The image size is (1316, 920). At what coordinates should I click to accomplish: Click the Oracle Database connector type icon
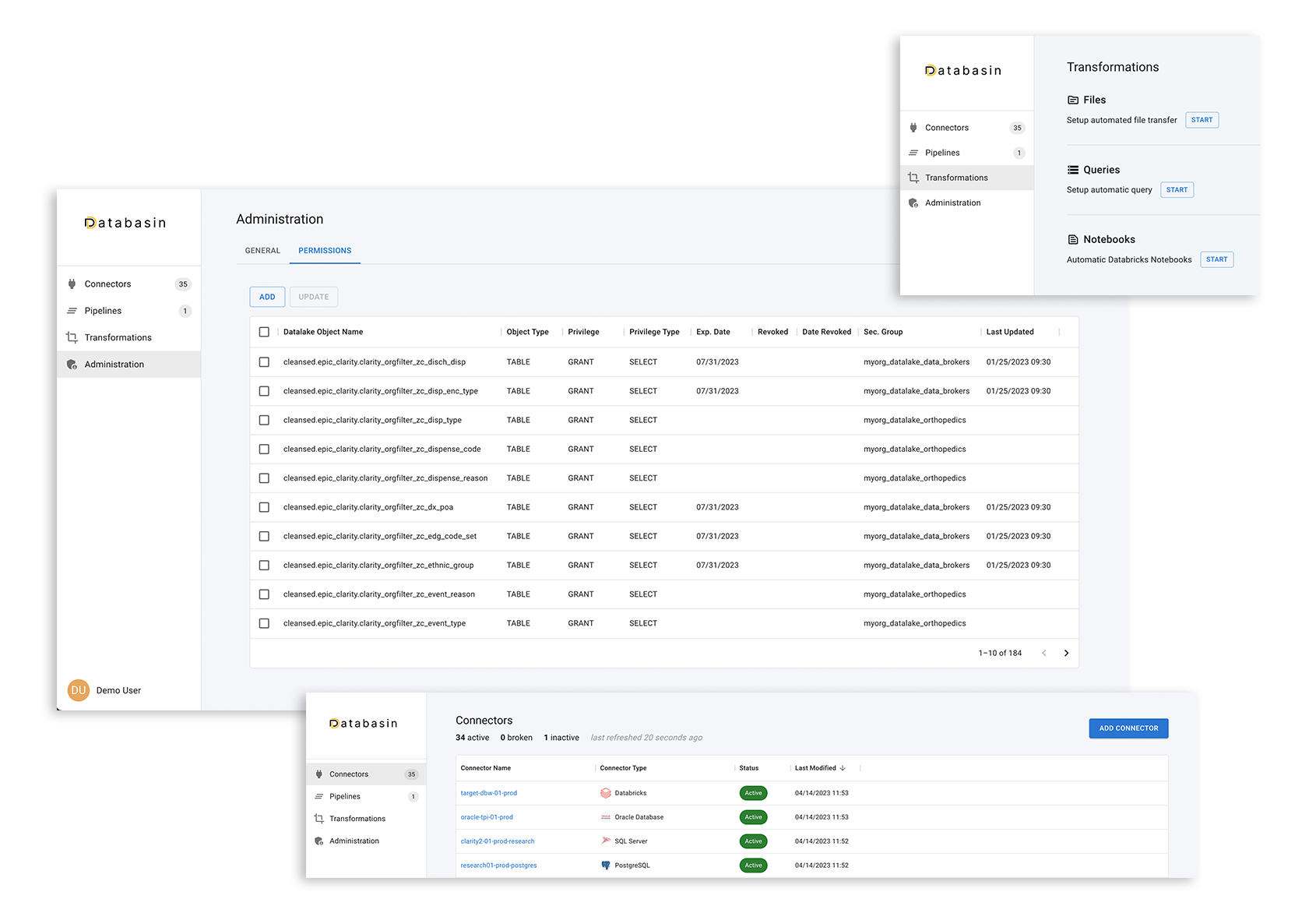(x=606, y=817)
